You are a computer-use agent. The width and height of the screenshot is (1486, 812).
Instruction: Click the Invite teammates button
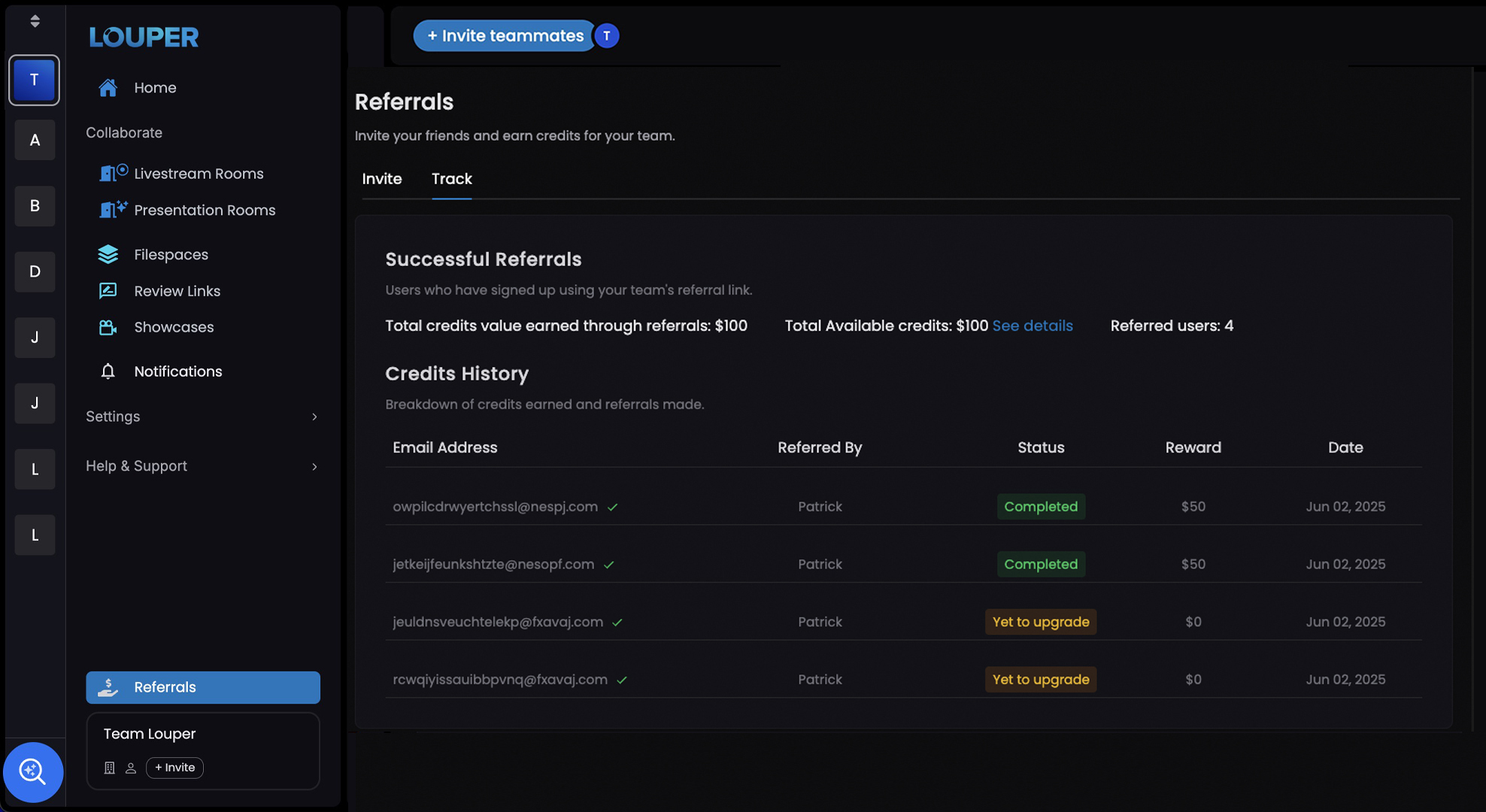point(503,35)
